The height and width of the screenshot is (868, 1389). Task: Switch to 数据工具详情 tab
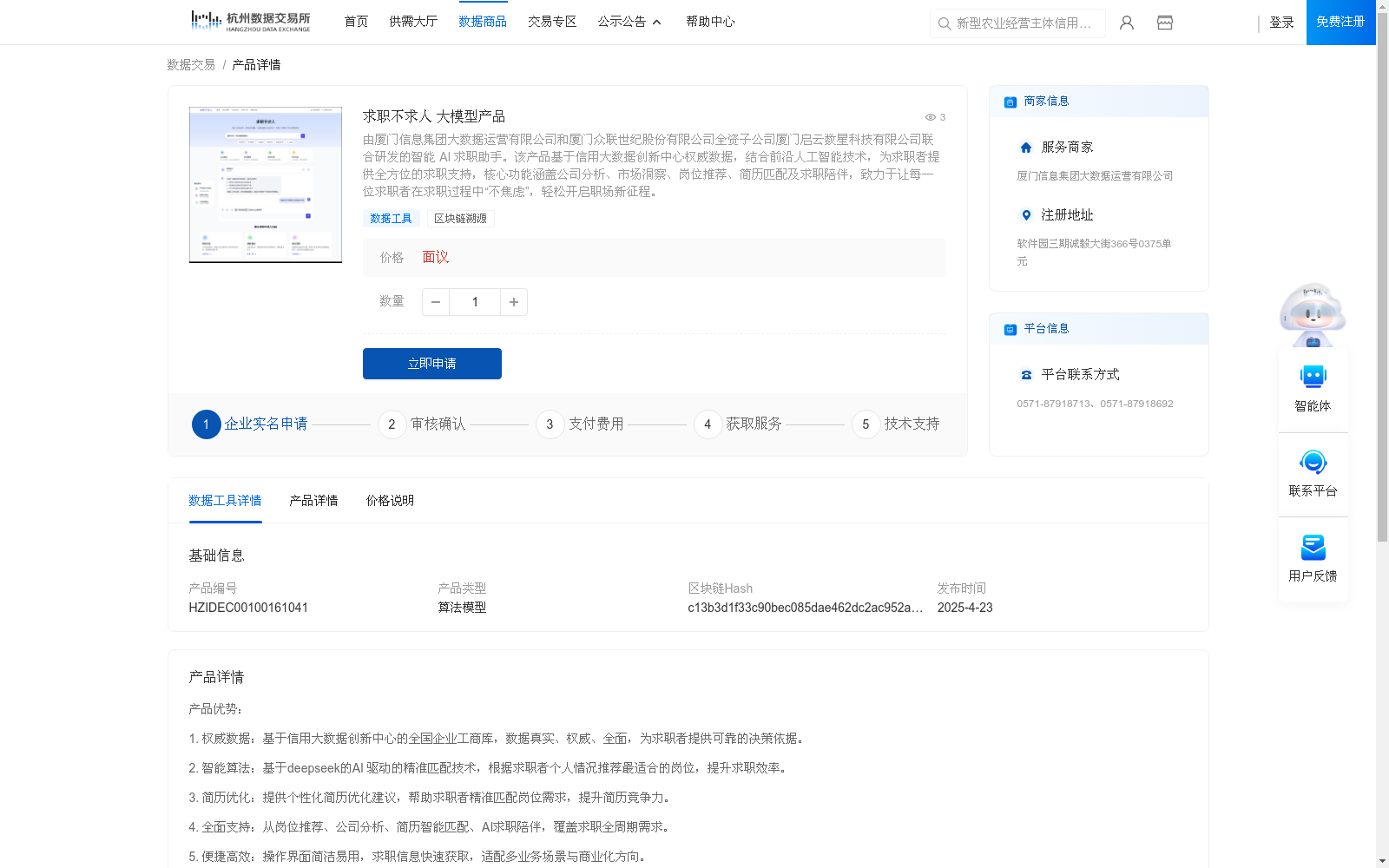(225, 501)
